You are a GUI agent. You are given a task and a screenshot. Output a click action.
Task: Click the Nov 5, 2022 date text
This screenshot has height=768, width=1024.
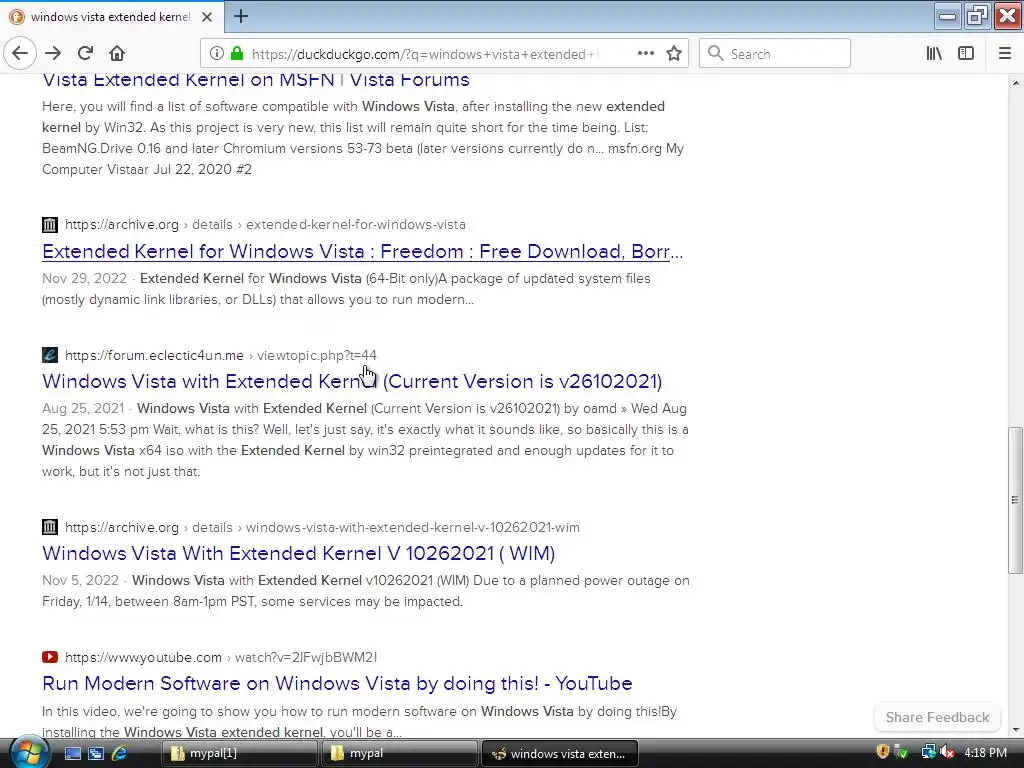80,581
